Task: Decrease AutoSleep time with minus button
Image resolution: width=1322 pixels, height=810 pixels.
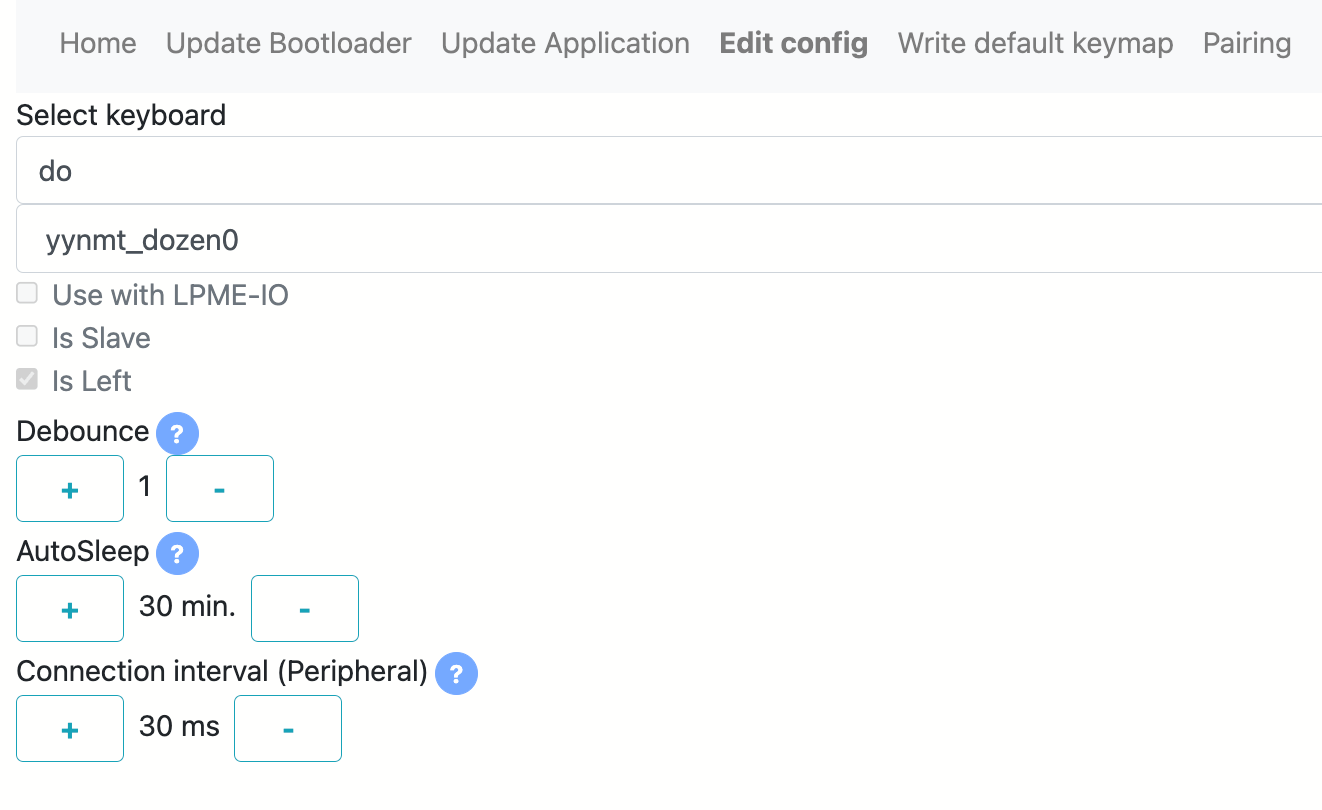Action: [305, 609]
